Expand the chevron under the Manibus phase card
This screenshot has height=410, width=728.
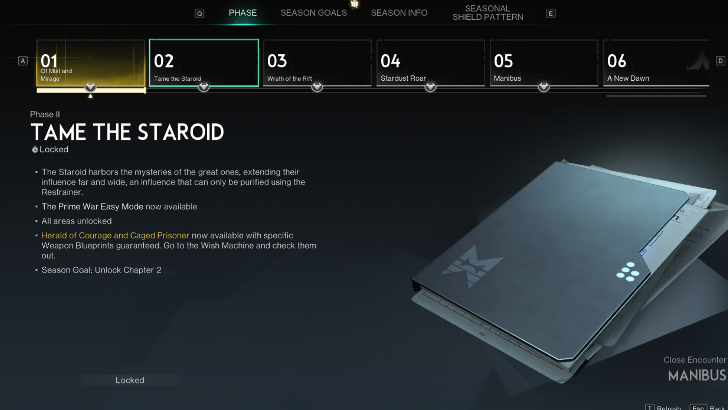tap(544, 87)
